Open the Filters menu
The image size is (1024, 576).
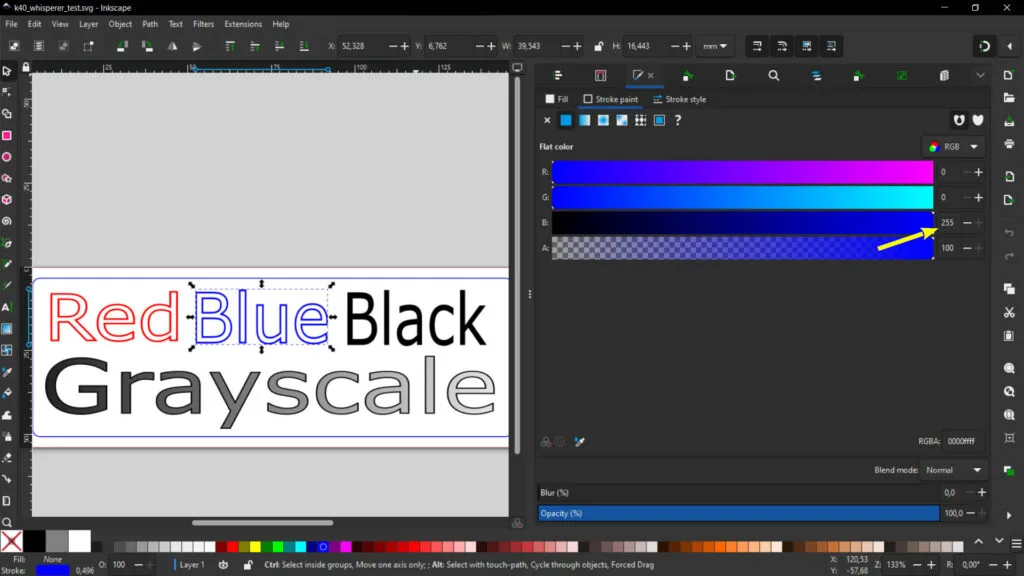pos(204,24)
